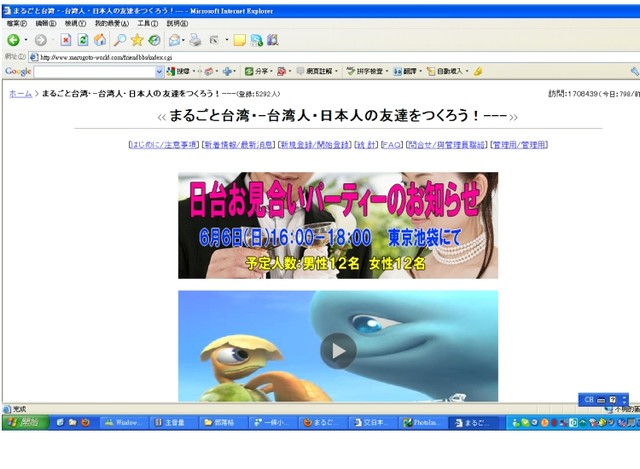Expand the Edit button dropdown arrow
The image size is (640, 469).
tap(227, 40)
